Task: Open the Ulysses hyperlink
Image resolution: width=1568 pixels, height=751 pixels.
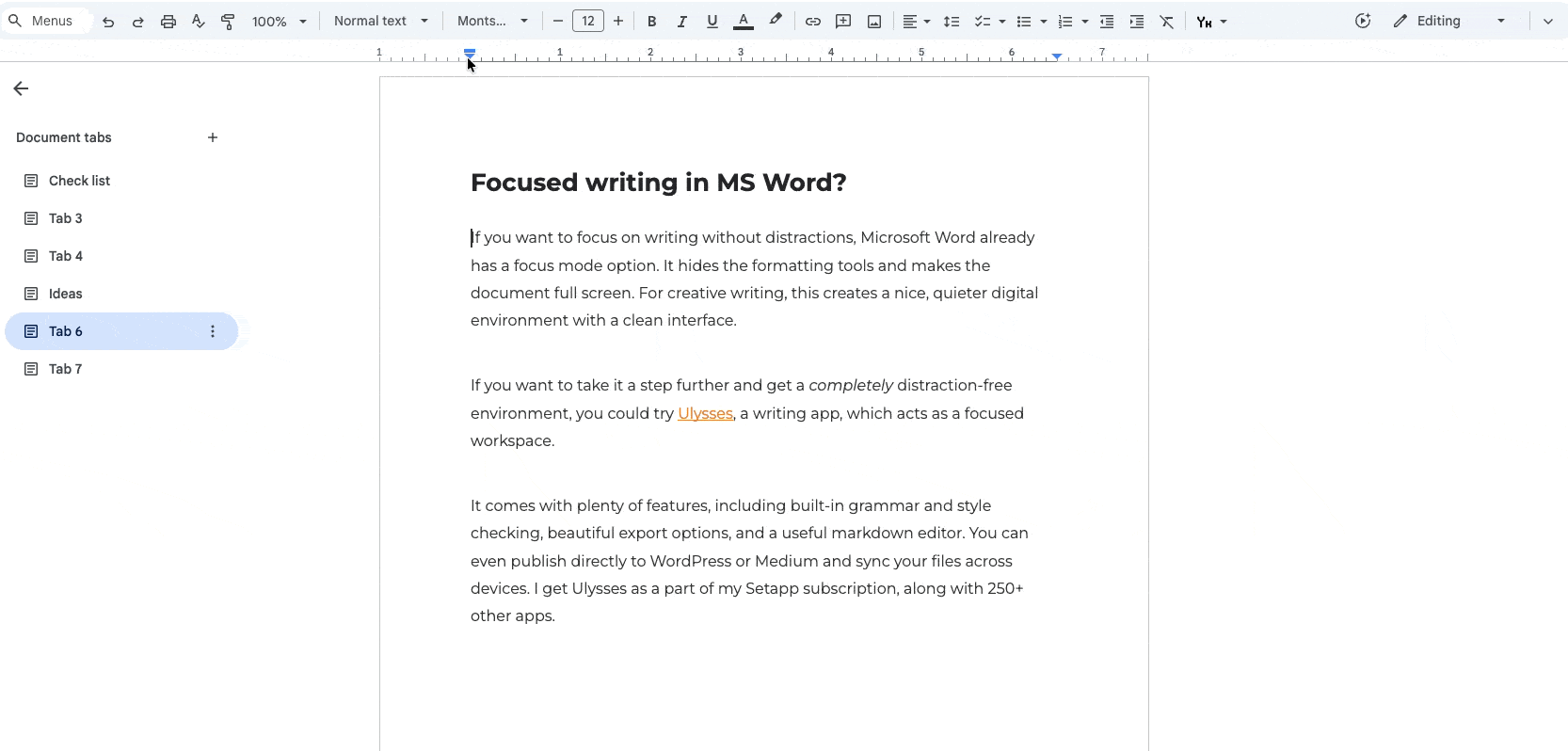Action: coord(705,413)
